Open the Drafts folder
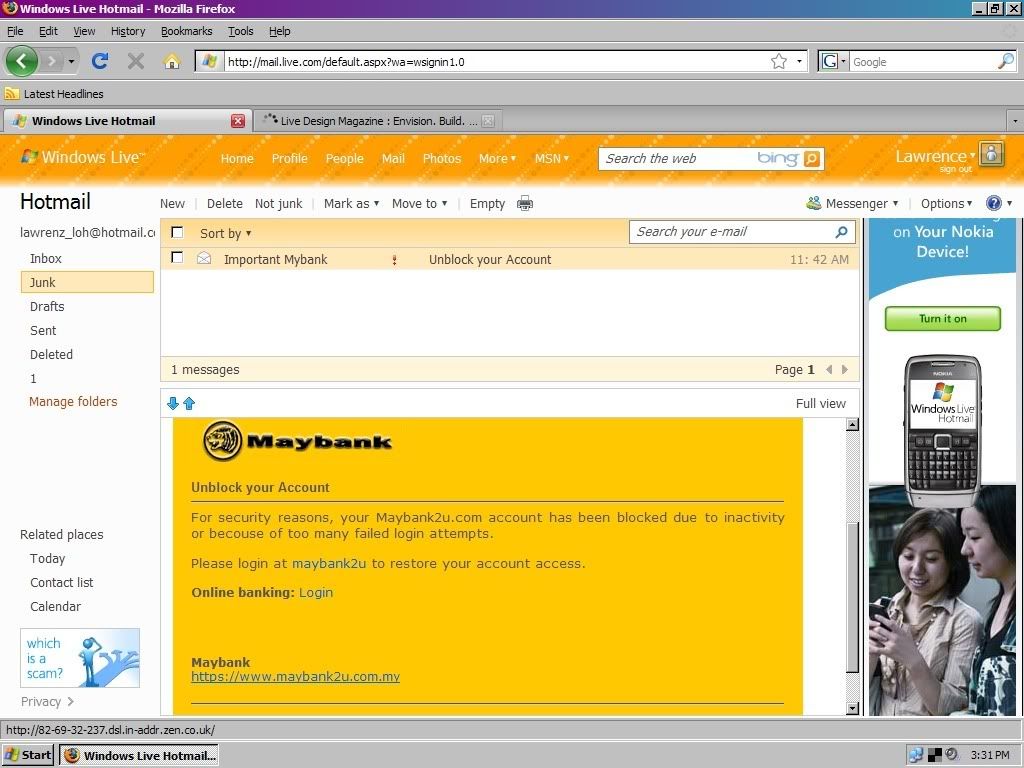The image size is (1024, 768). [x=47, y=306]
